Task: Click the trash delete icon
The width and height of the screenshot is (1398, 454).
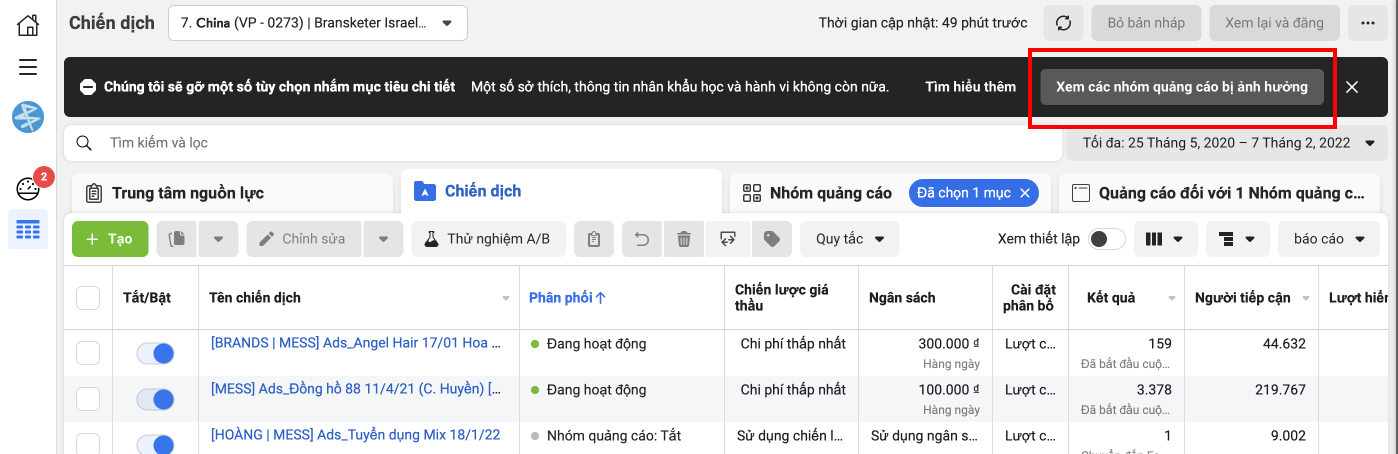Action: tap(684, 239)
